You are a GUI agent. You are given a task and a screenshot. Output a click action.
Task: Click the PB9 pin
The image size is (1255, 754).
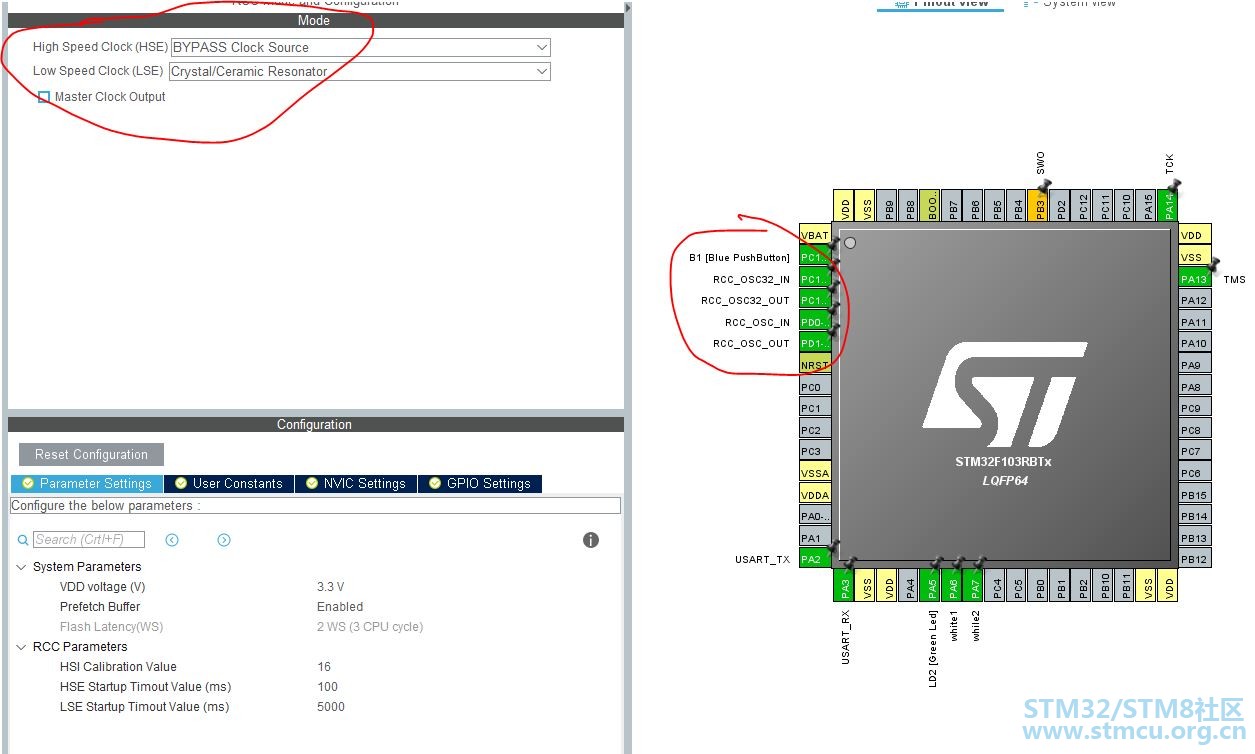[888, 206]
